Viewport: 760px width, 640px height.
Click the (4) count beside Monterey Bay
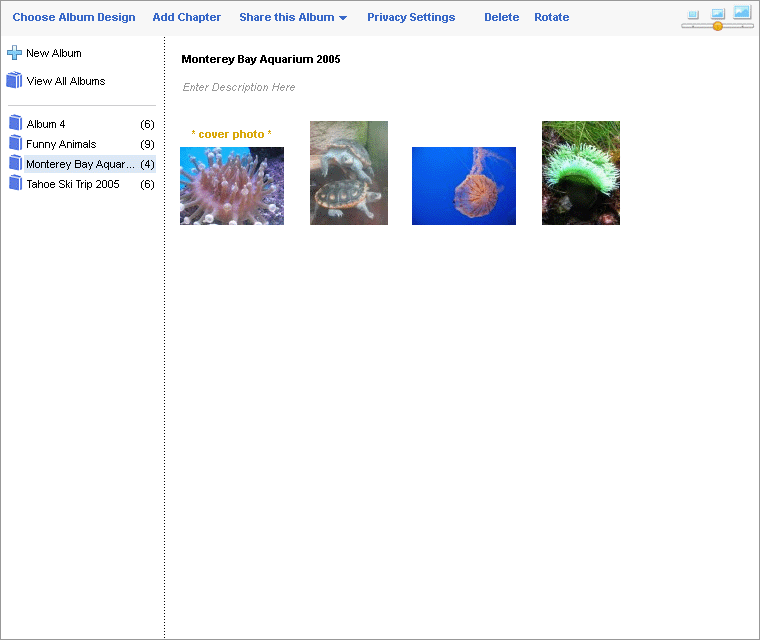[147, 164]
